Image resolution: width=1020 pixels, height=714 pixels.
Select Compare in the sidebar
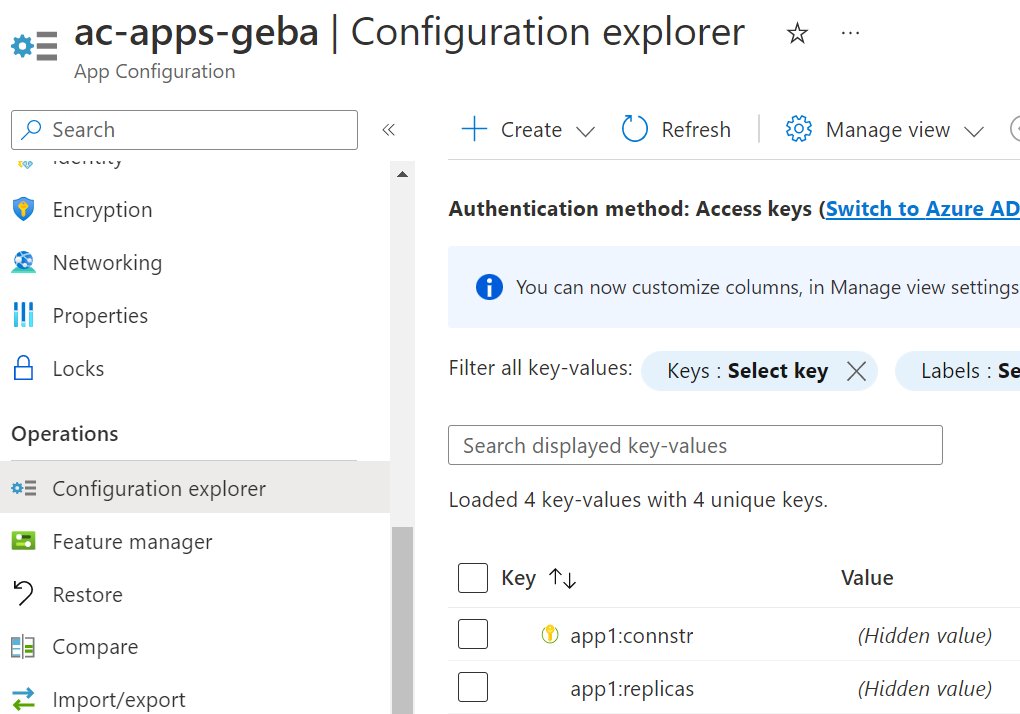95,647
